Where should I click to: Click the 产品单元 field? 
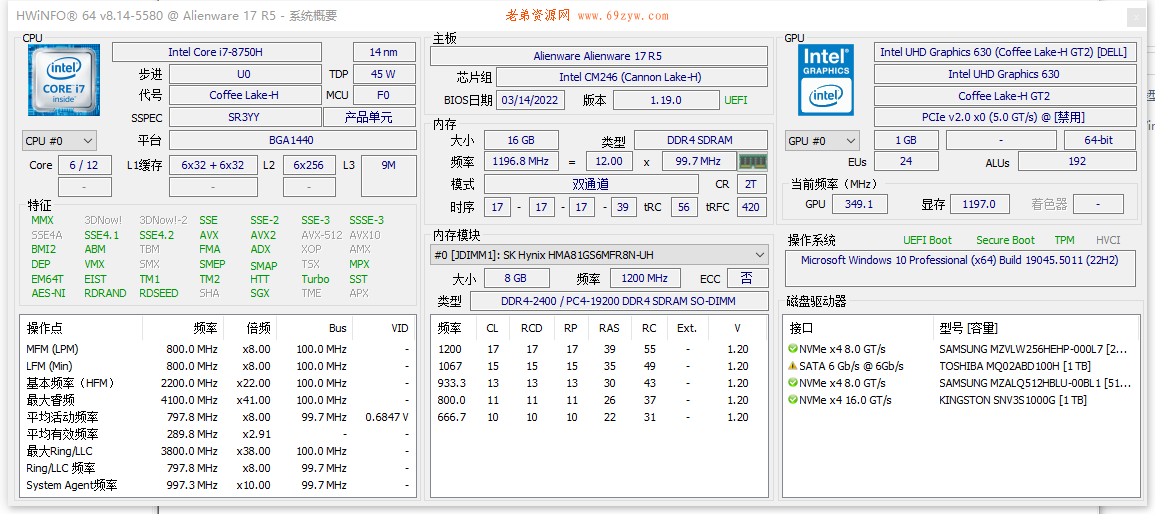[x=369, y=117]
